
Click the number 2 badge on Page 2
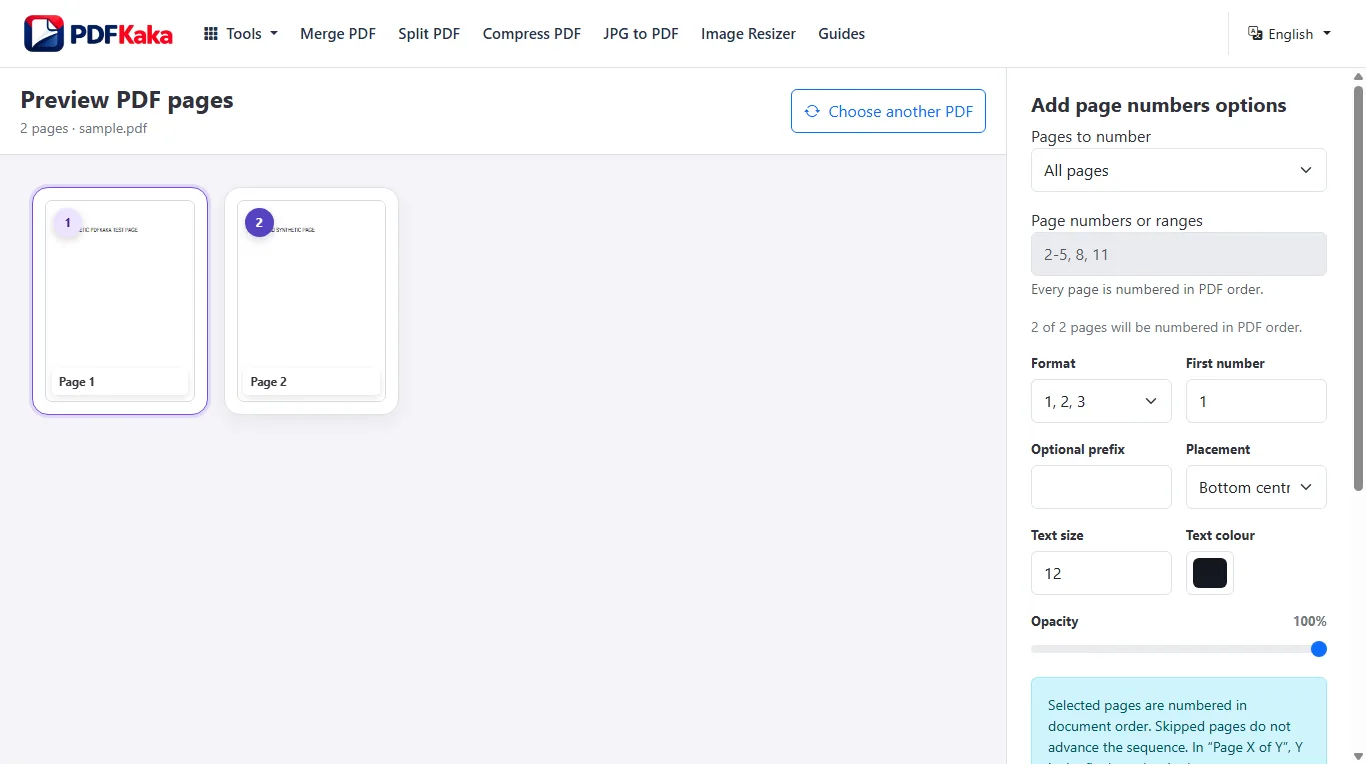[259, 223]
